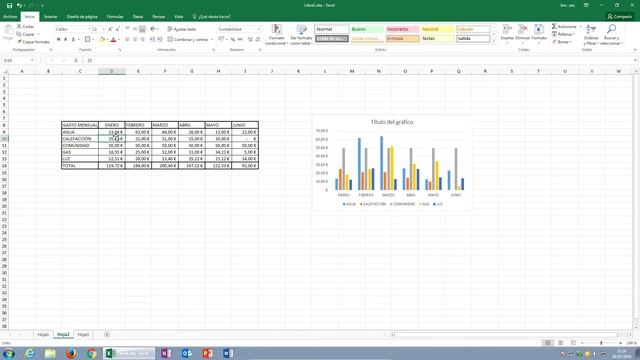Open Formato condicional menu
Viewport: 640px width, 360px height.
[x=276, y=35]
